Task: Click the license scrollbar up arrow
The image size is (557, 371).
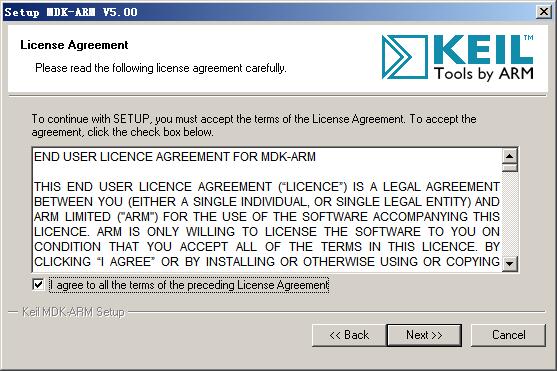Action: [x=510, y=156]
